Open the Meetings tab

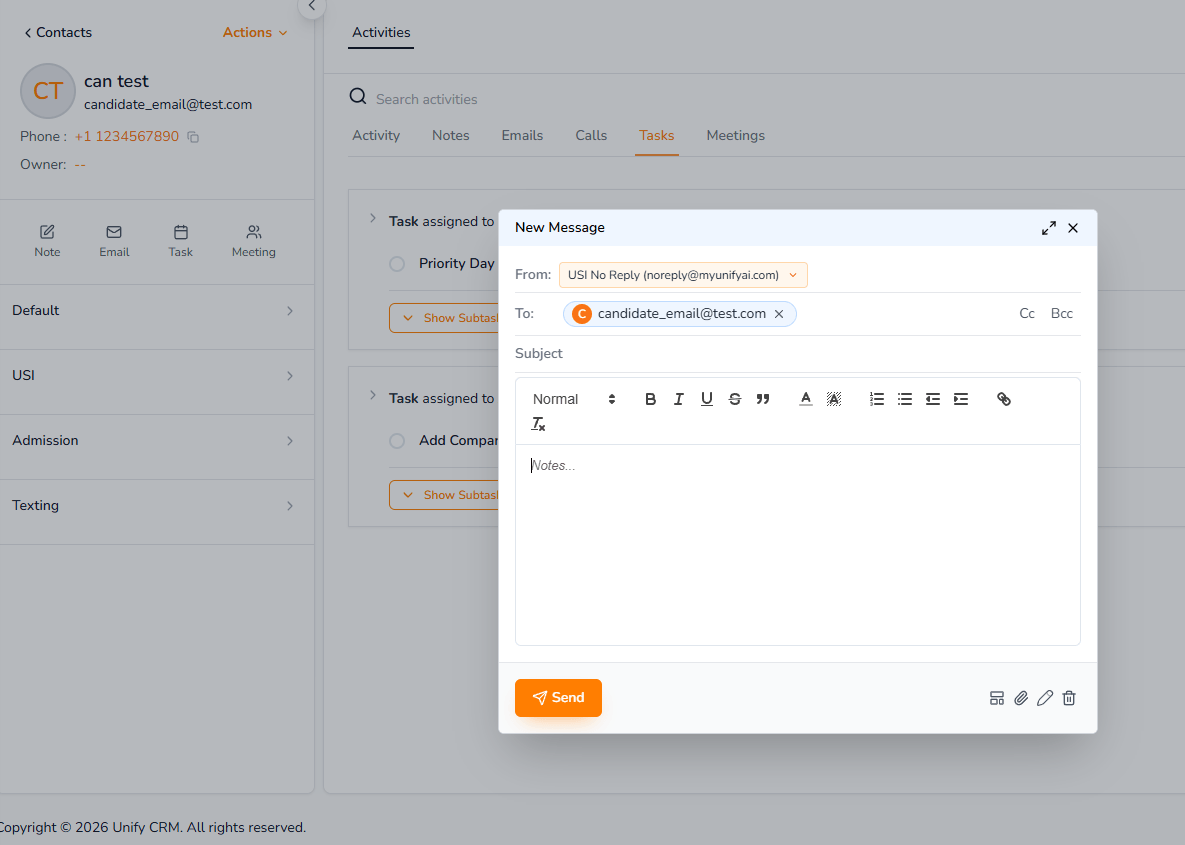pos(735,135)
